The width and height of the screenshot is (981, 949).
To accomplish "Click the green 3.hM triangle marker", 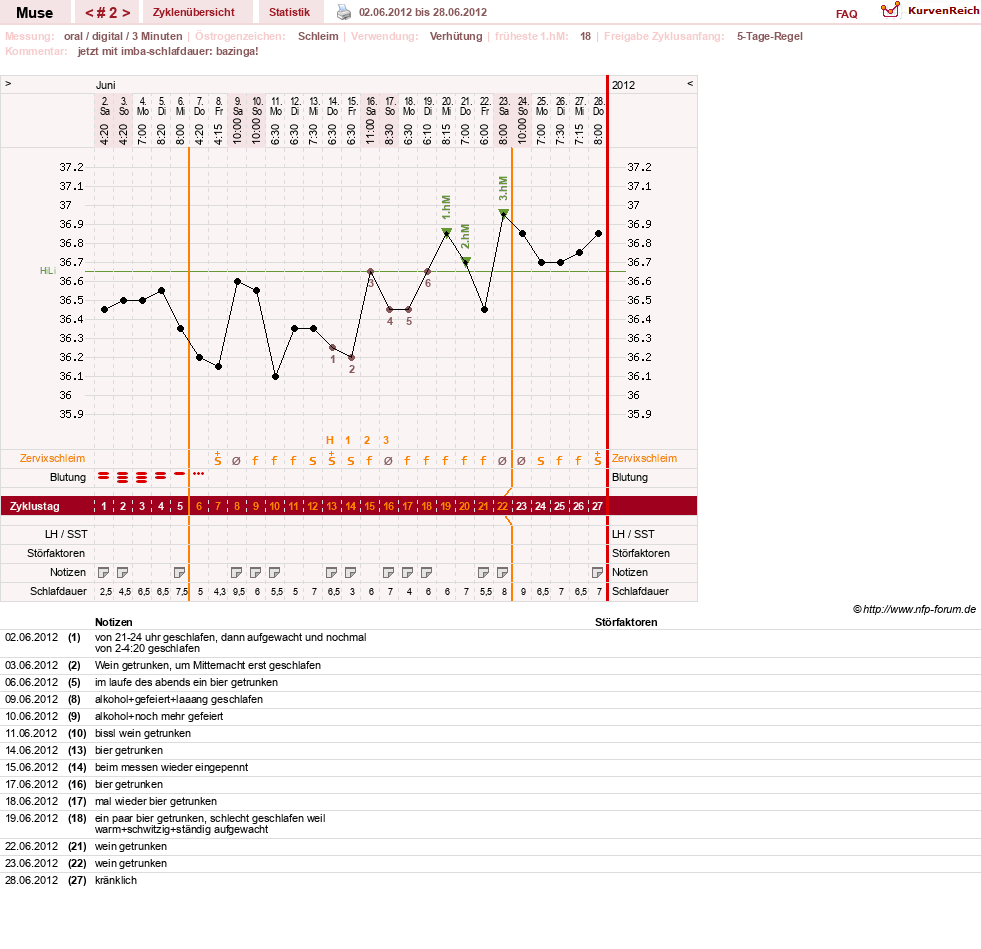I will (x=504, y=213).
